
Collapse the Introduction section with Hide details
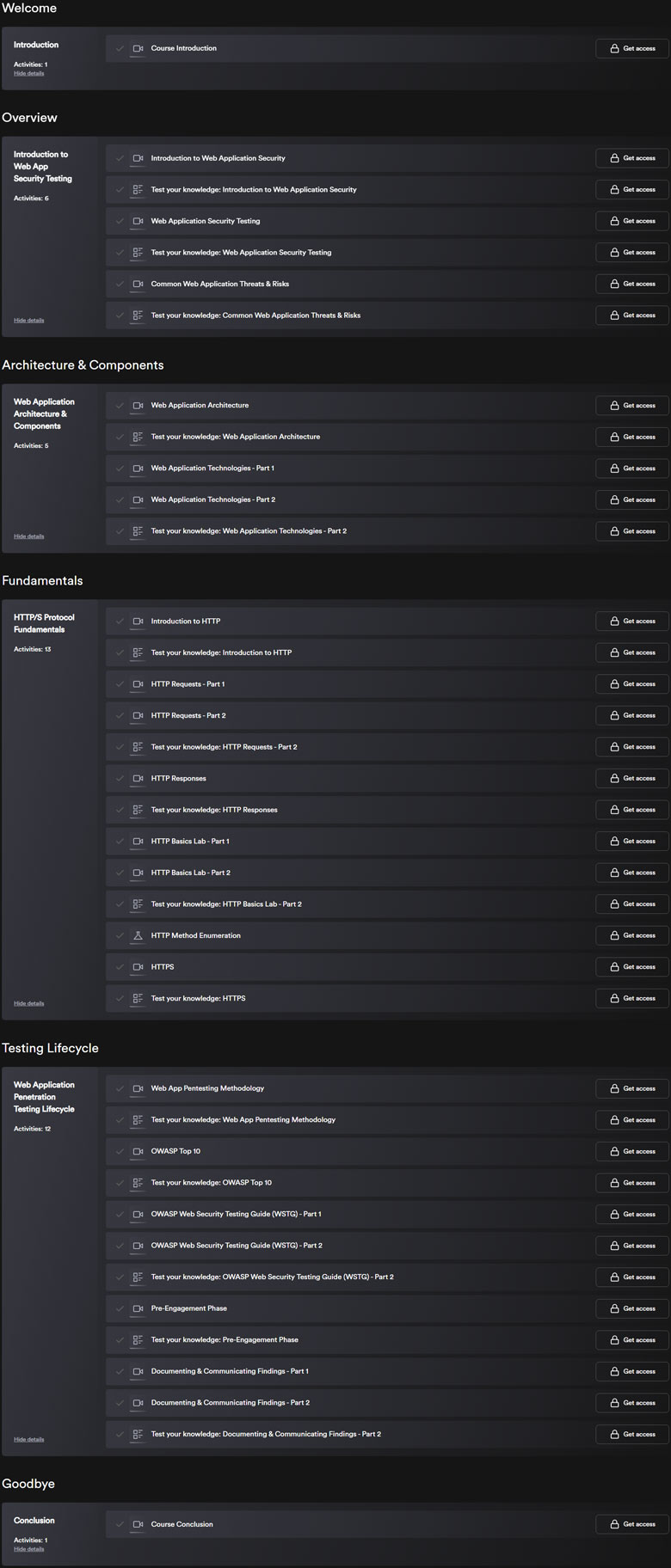click(x=28, y=73)
